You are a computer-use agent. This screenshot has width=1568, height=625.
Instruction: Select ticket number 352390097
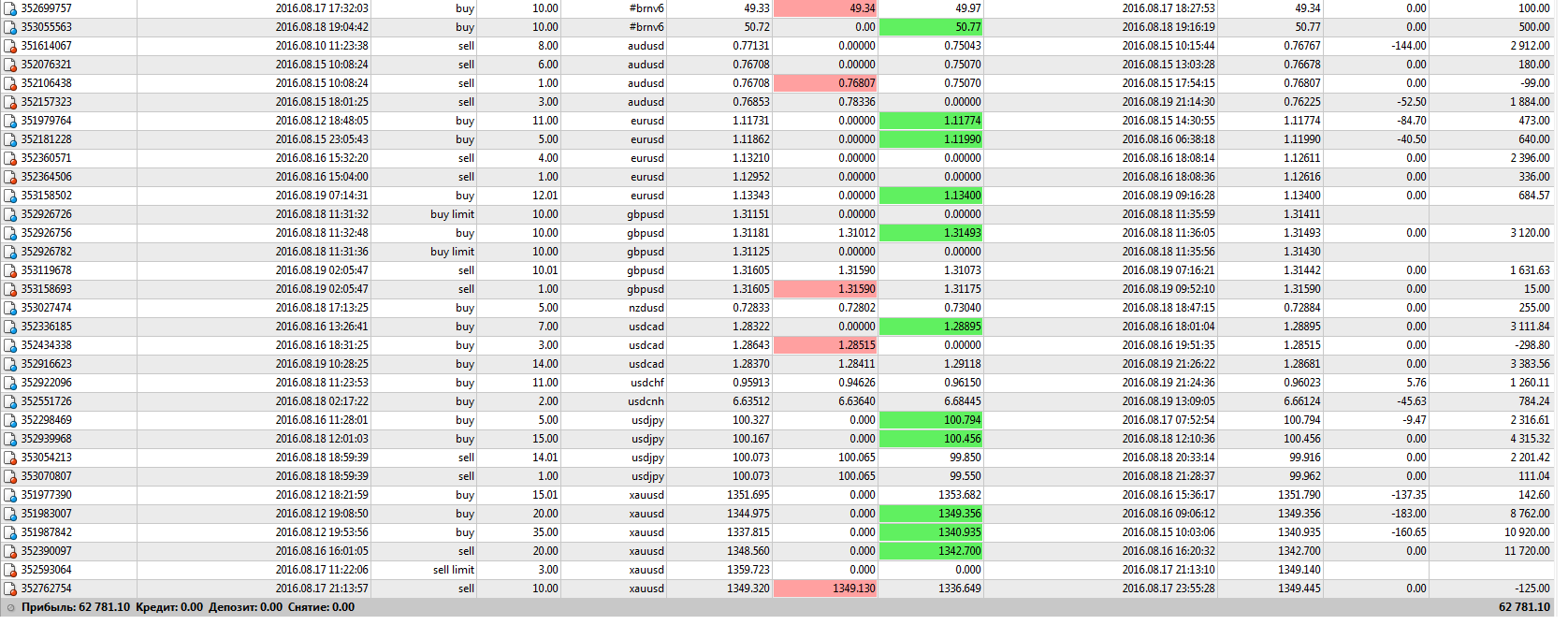[47, 551]
